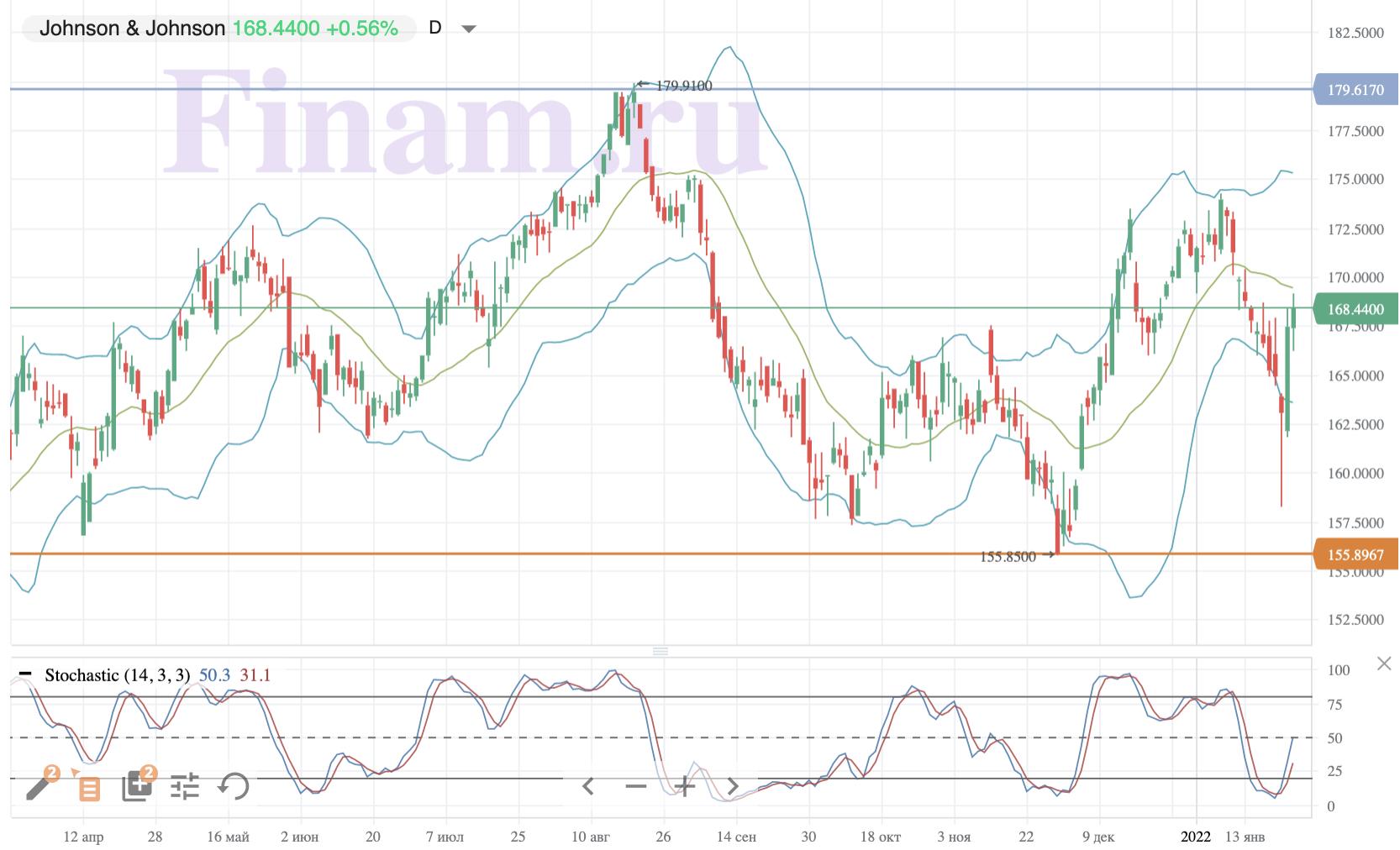Click the 155.8500 low price annotation
This screenshot has width=1400, height=850.
pos(1008,556)
